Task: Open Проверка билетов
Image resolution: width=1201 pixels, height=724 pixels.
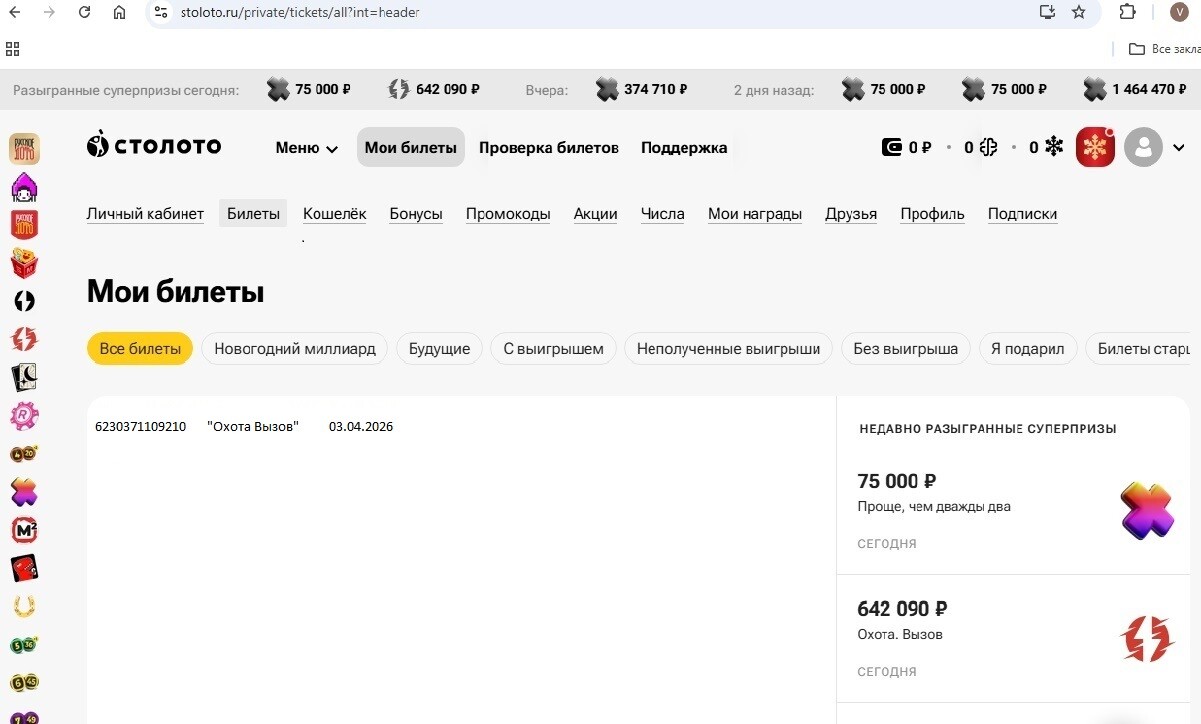Action: 549,148
